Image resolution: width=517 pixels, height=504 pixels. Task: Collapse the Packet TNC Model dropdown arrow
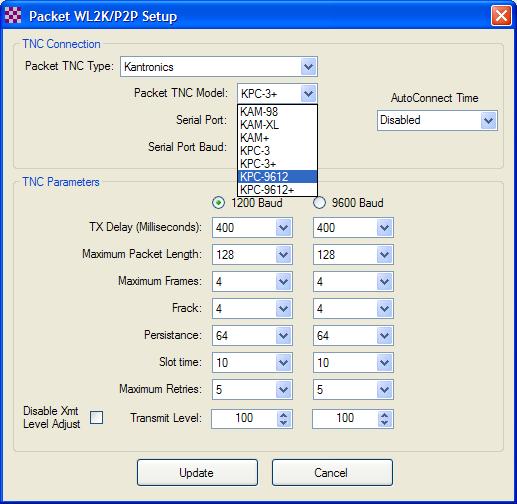pos(308,94)
